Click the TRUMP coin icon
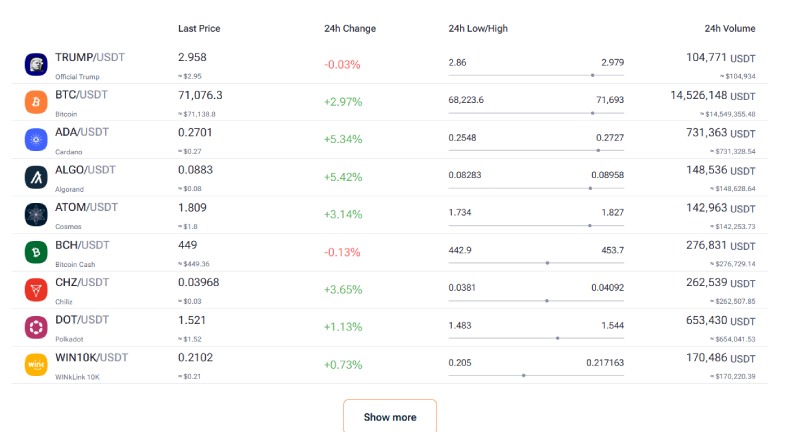 pyautogui.click(x=36, y=64)
